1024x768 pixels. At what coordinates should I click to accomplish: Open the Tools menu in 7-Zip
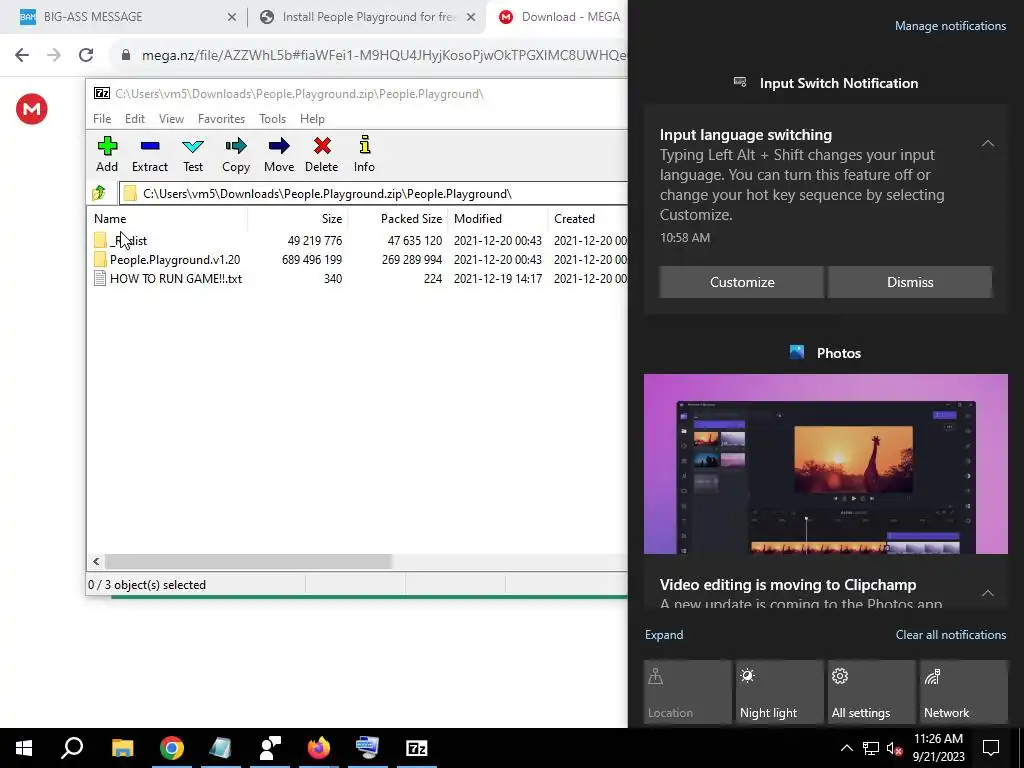click(272, 119)
